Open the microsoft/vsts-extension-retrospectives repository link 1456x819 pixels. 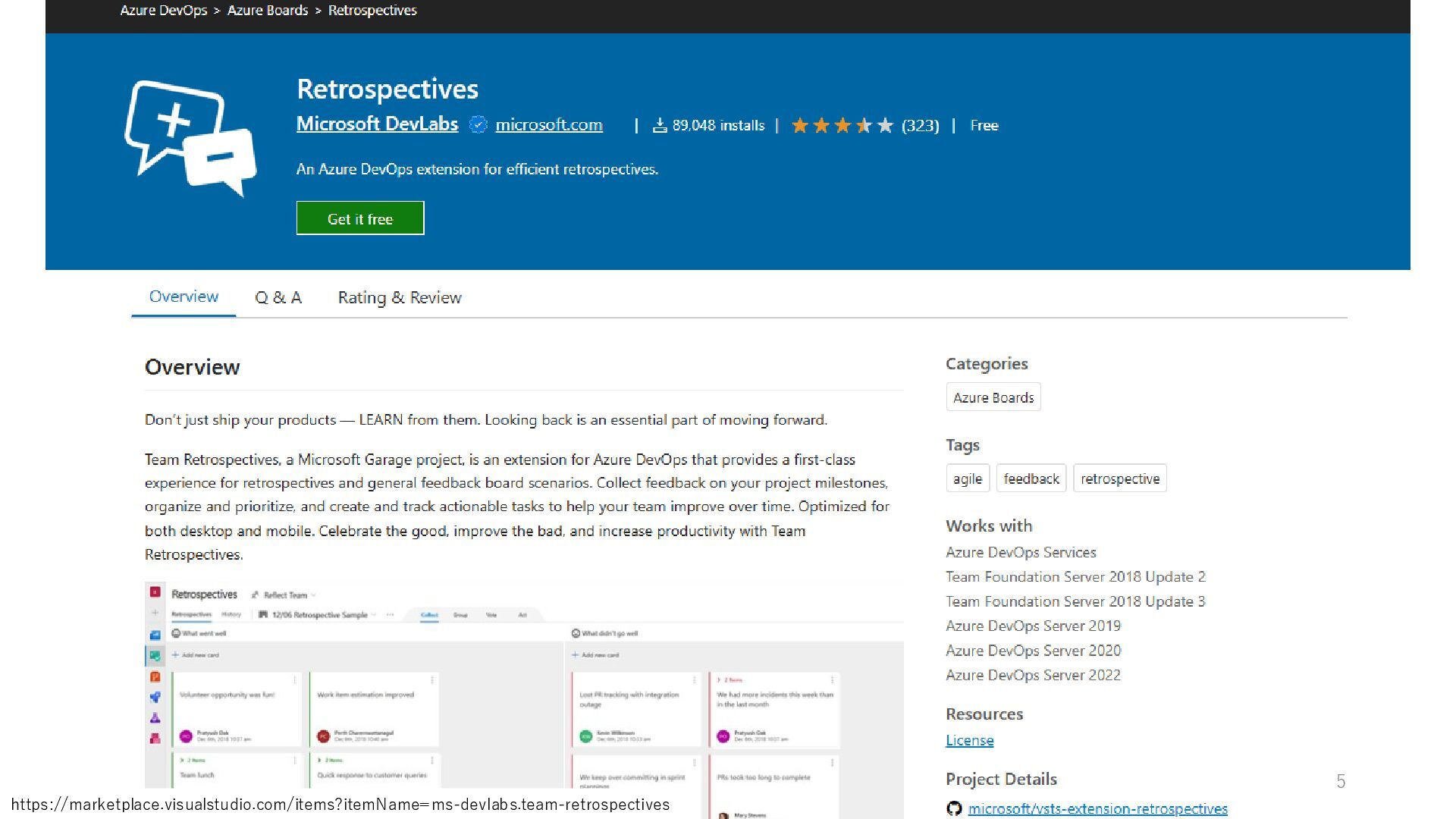(1097, 808)
